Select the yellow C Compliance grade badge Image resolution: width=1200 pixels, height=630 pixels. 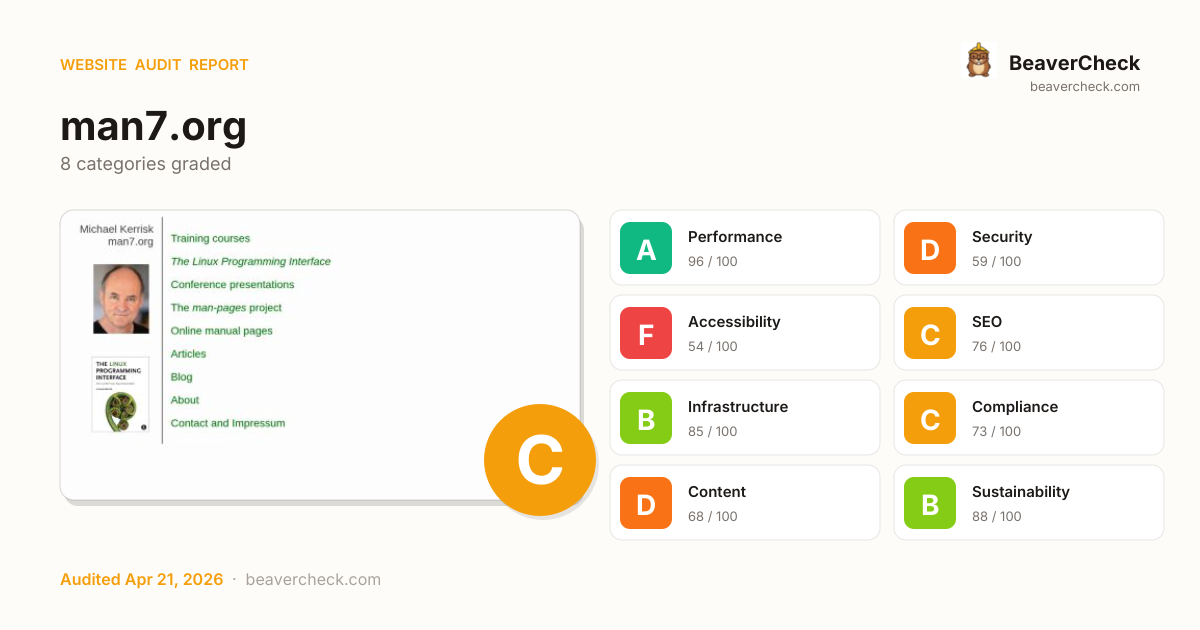coord(930,418)
